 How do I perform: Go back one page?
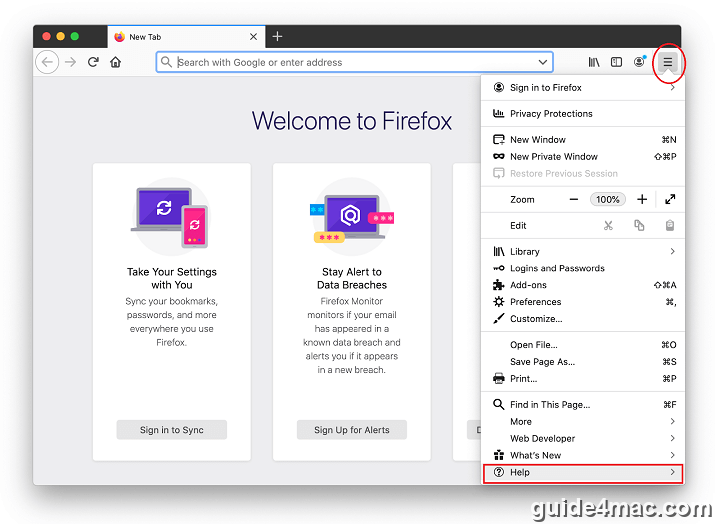pyautogui.click(x=47, y=62)
